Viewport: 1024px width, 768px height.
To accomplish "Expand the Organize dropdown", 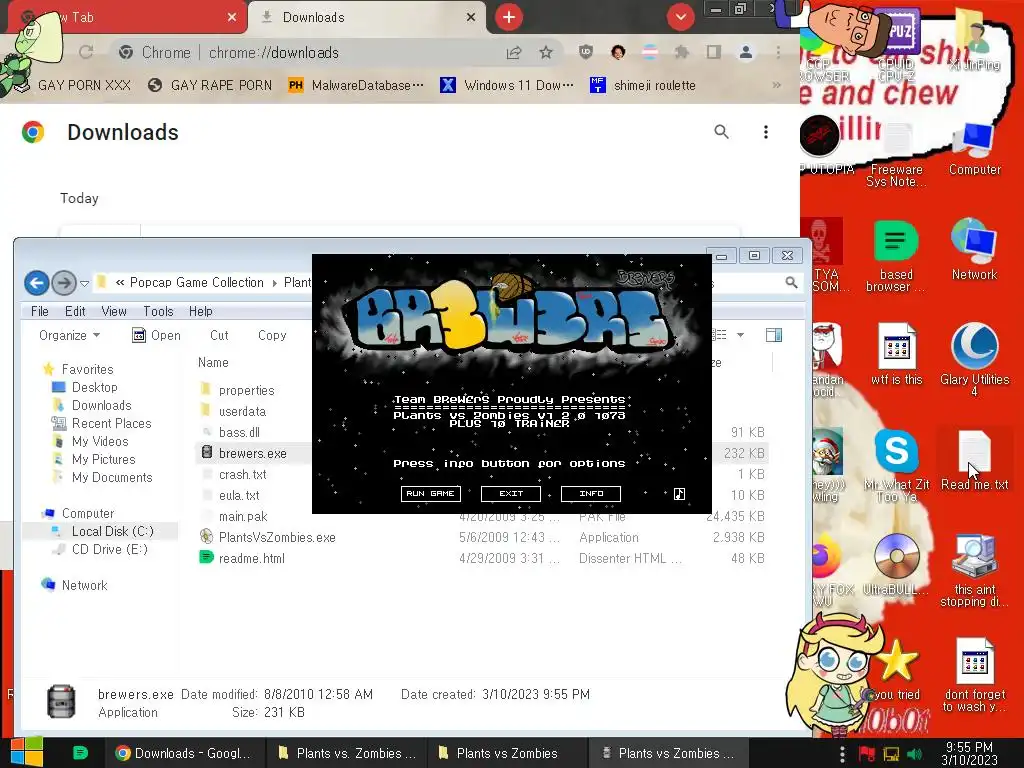I will coord(69,336).
